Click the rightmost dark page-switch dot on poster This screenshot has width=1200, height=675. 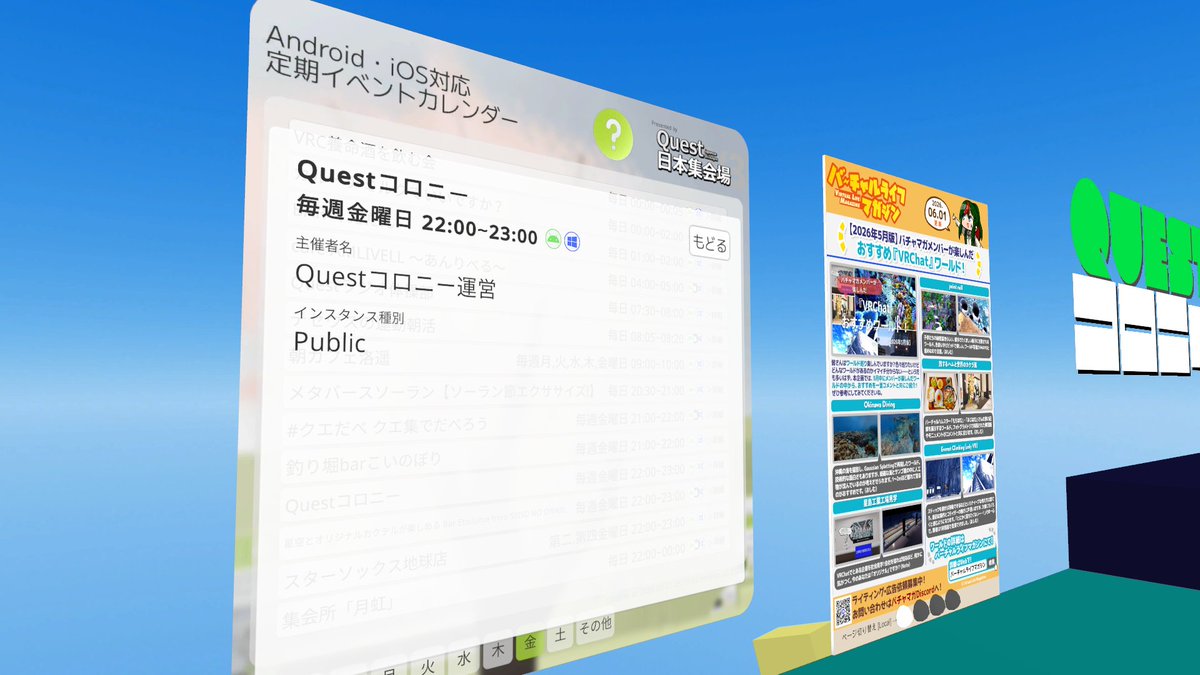[x=952, y=602]
